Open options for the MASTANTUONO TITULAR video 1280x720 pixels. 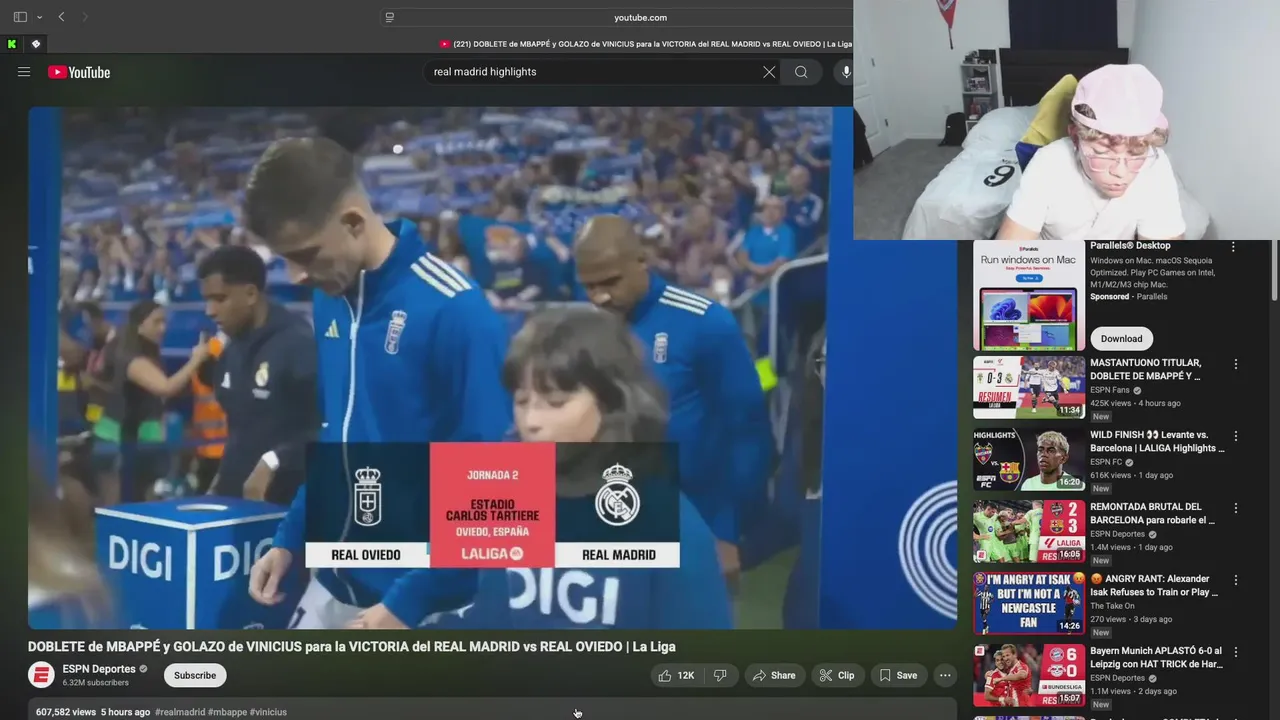pos(1235,365)
